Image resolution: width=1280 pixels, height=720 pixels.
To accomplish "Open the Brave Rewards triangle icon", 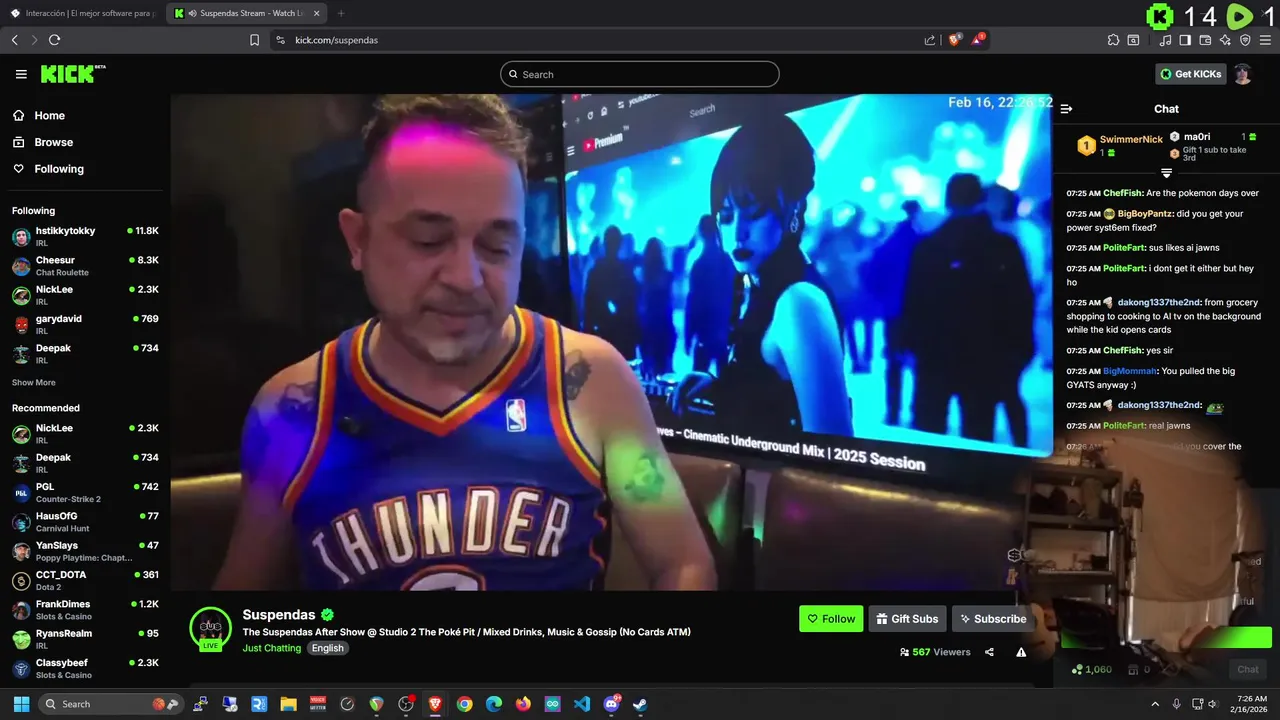I will 978,40.
